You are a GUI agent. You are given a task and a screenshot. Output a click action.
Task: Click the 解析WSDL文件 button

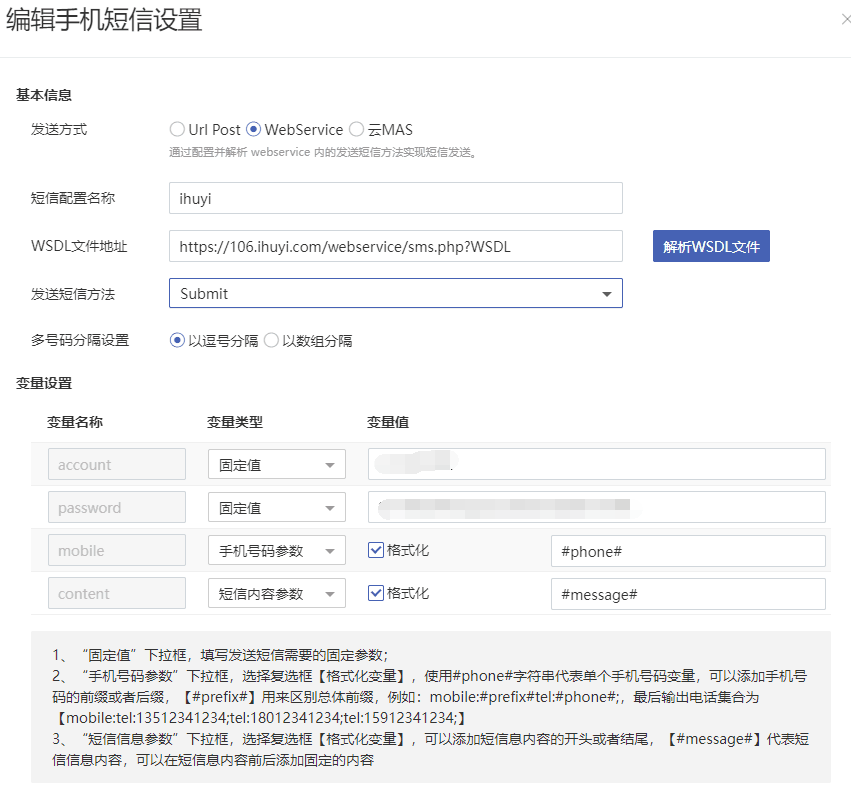[711, 246]
